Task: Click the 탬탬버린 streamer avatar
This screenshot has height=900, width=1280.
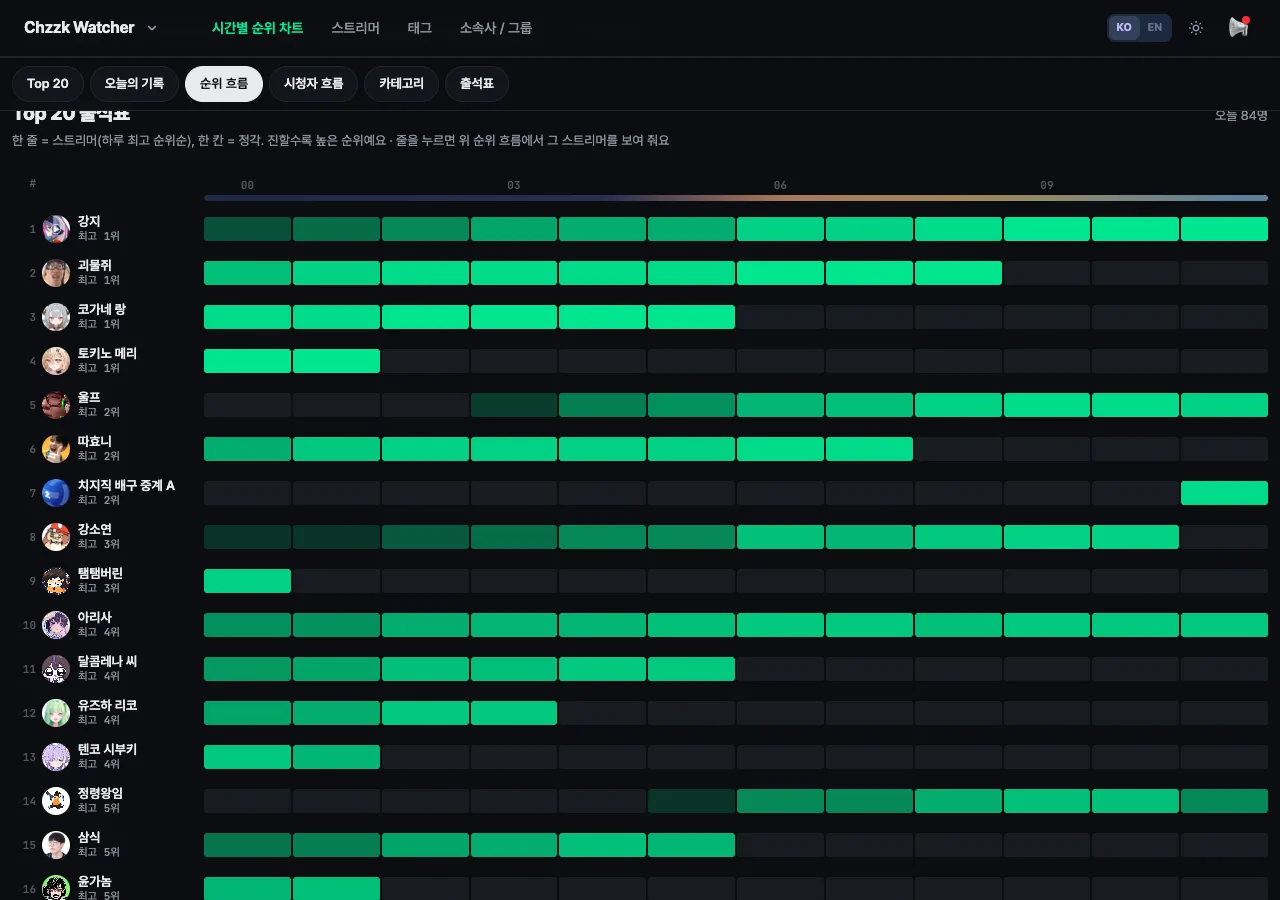Action: pos(56,581)
